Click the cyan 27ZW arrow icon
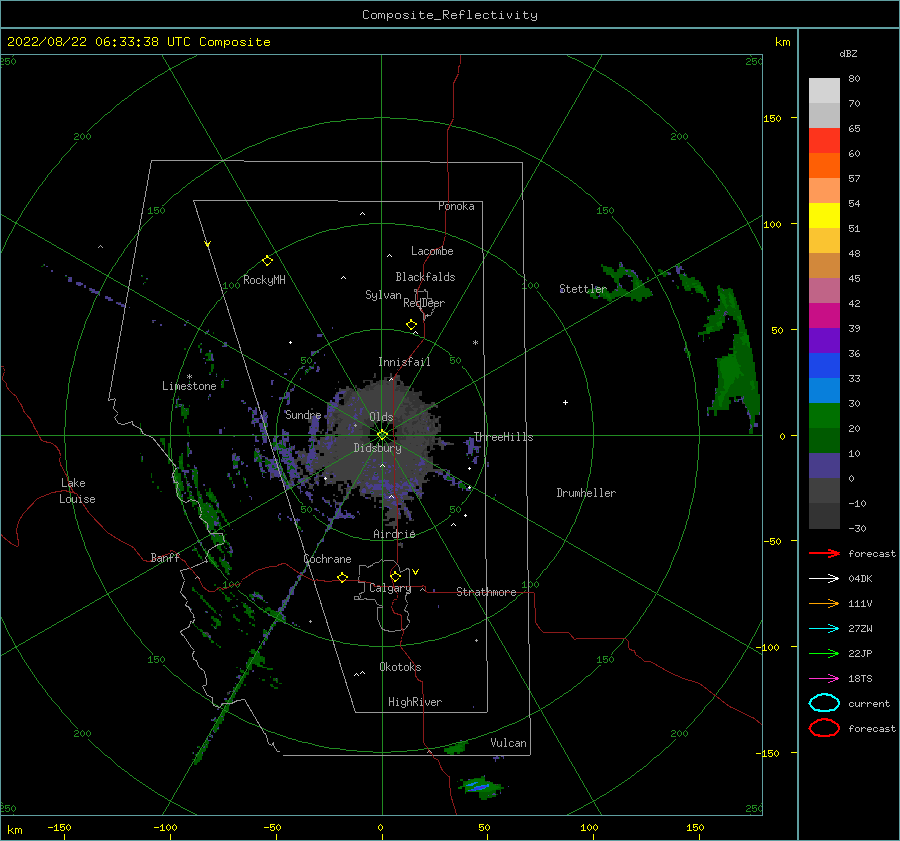900x841 pixels. point(824,629)
